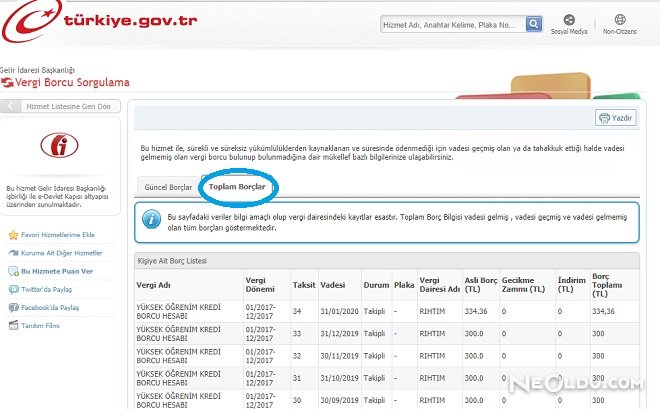Click the Yazdır printer button
Screen dimensions: 660x409
[x=616, y=117]
